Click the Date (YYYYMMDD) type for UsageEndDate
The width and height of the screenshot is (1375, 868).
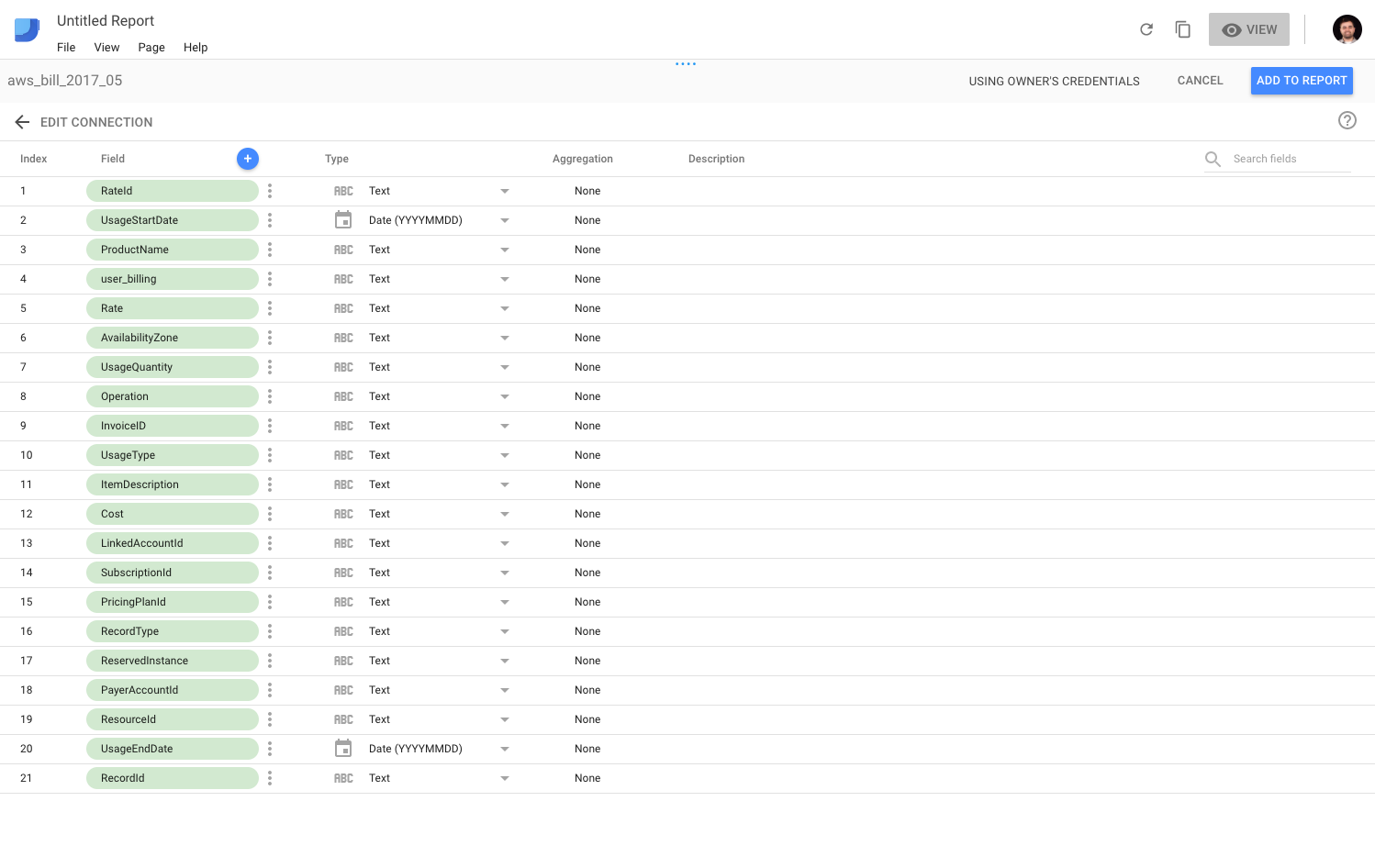tap(416, 749)
